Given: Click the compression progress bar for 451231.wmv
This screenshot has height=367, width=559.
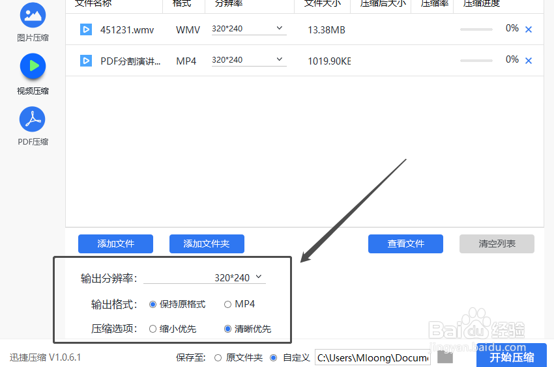Looking at the screenshot, I should coord(476,29).
